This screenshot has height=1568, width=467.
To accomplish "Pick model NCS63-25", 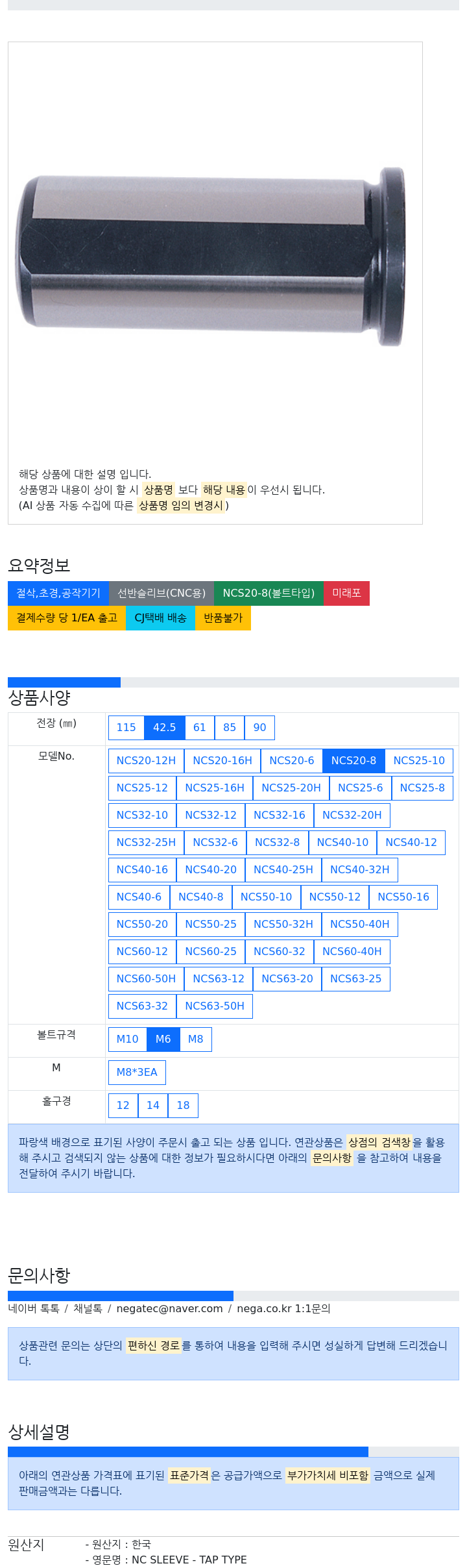I will click(x=356, y=979).
